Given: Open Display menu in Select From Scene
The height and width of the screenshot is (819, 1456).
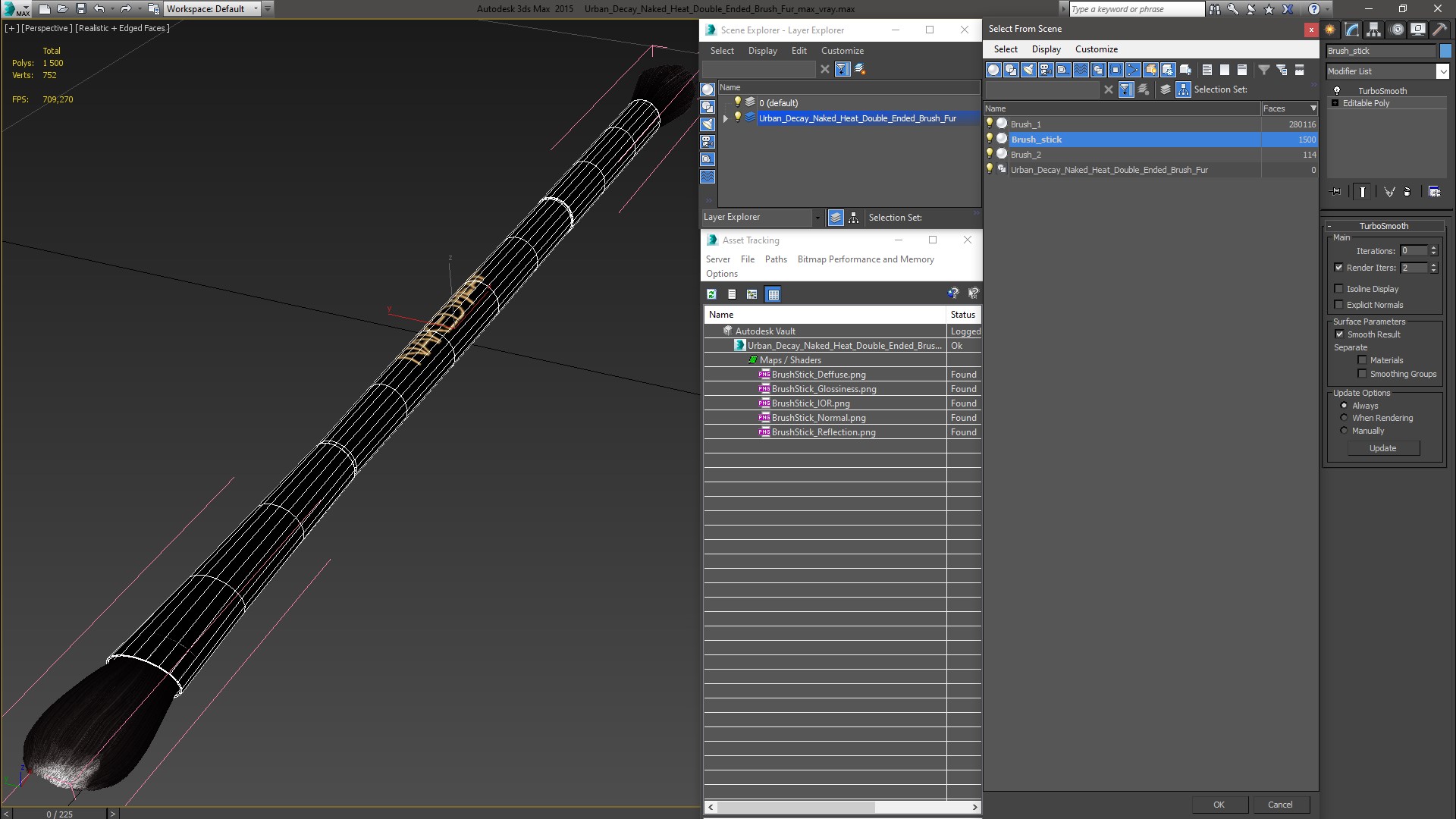Looking at the screenshot, I should [x=1046, y=49].
